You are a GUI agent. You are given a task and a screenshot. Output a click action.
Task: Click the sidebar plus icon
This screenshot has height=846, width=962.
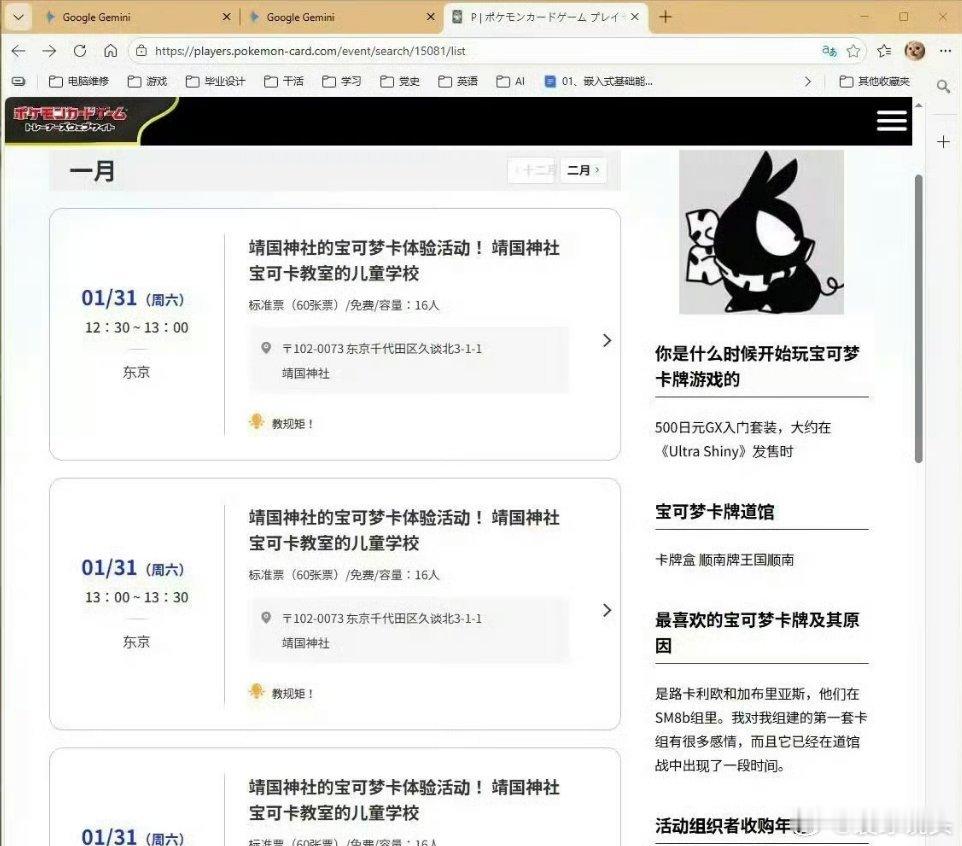943,142
